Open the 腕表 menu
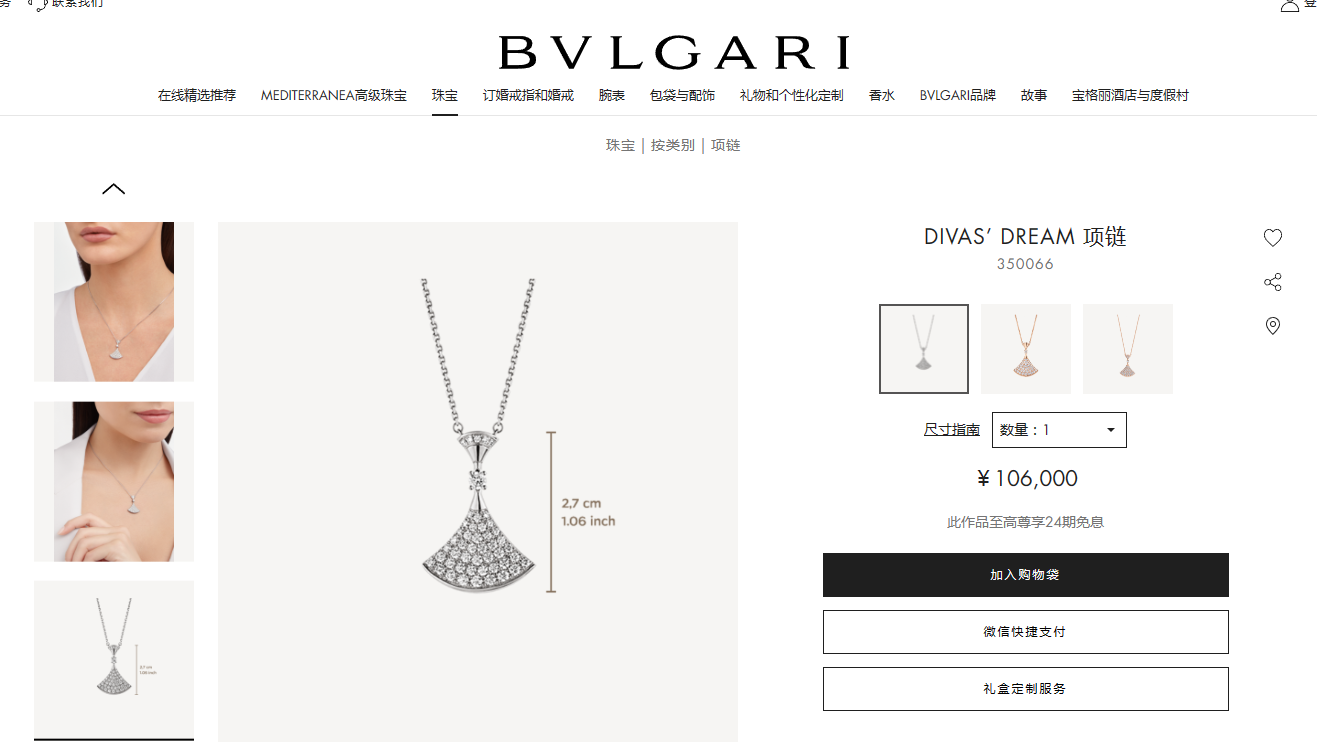 (612, 96)
